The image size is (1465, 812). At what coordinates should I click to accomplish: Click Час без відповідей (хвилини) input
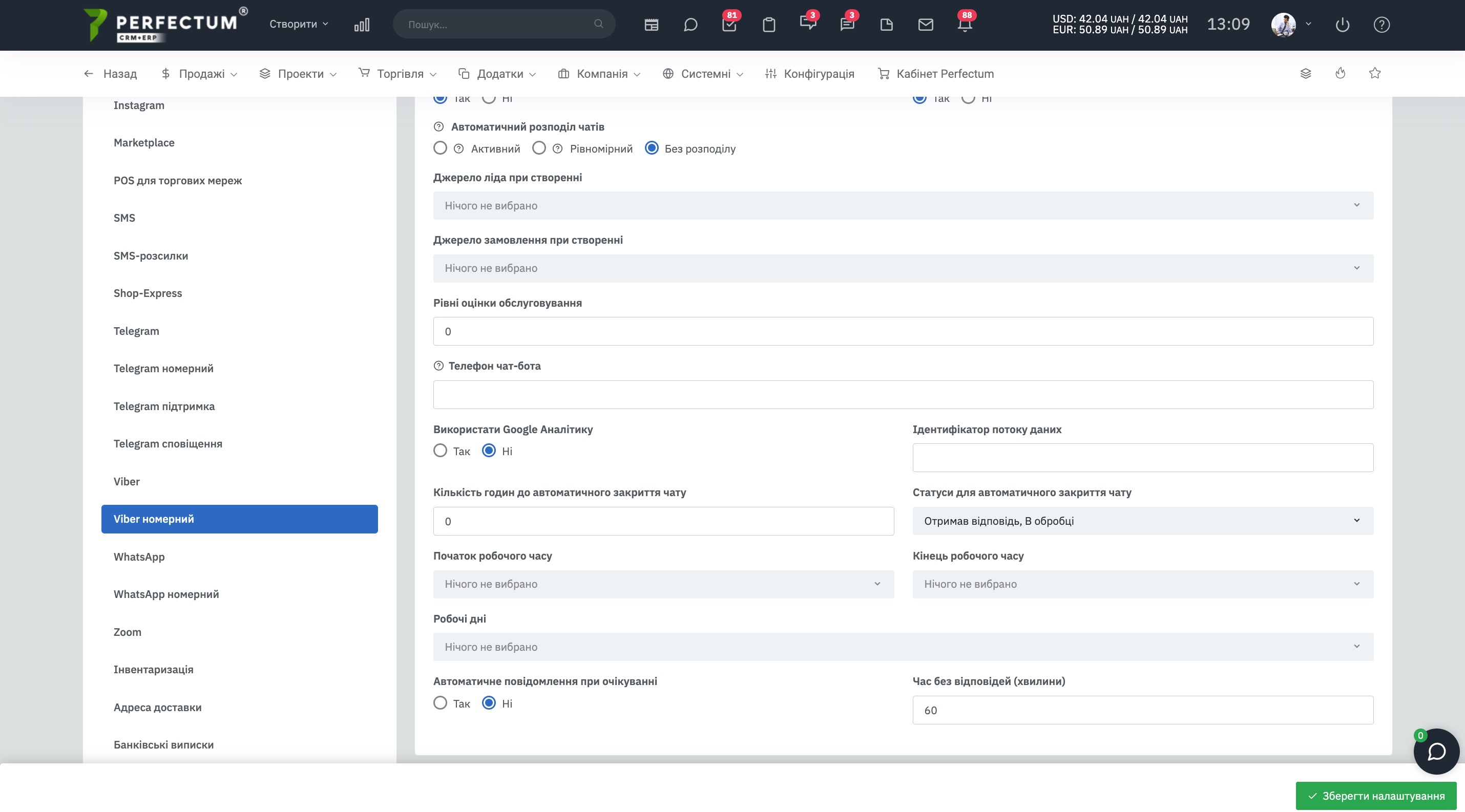1142,710
